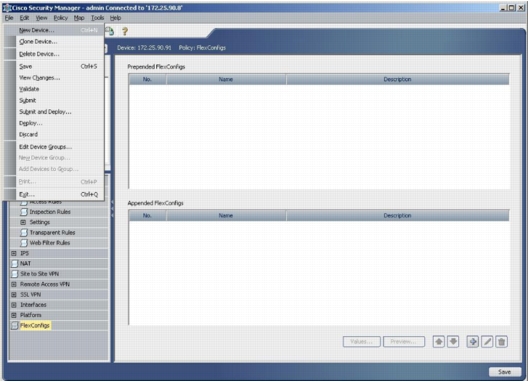530x382 pixels.
Task: Move selected FlexConfig down with arrow icon
Action: click(x=453, y=342)
